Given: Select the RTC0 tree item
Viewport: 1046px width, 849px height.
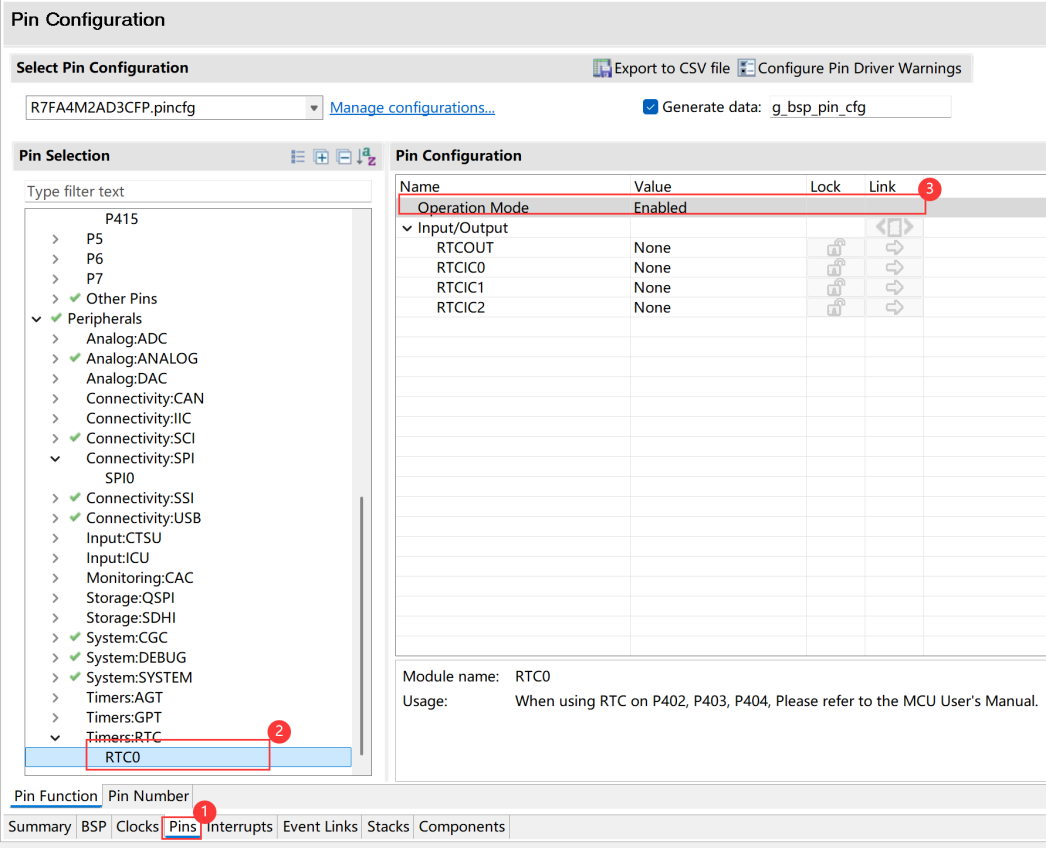Looking at the screenshot, I should pos(123,757).
